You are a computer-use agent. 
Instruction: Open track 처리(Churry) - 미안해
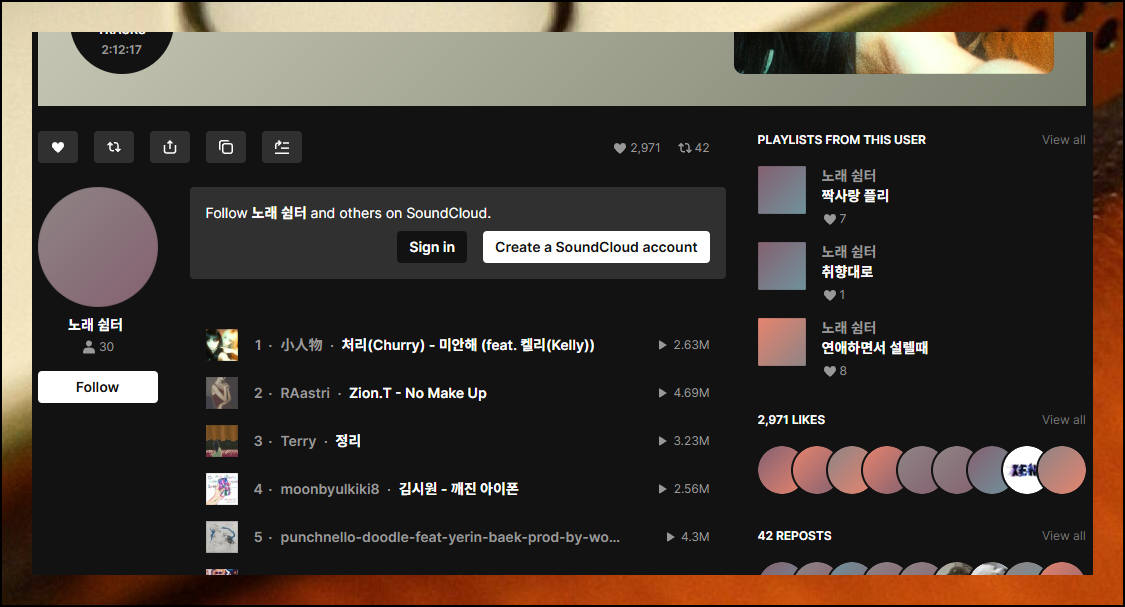coord(468,345)
